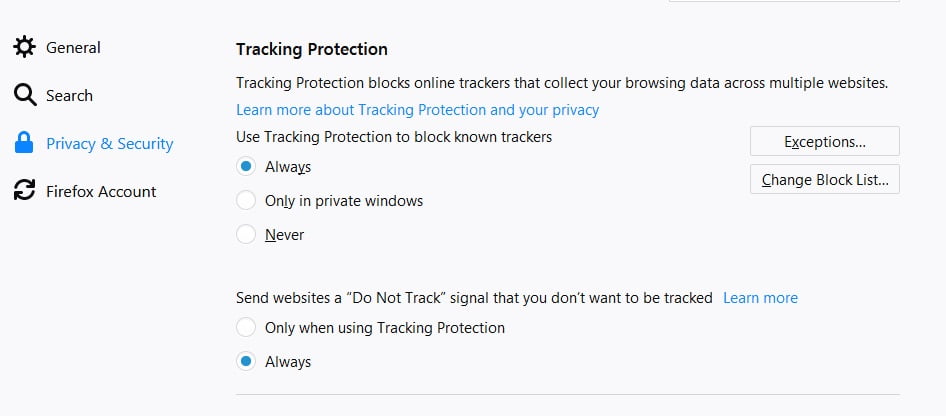The height and width of the screenshot is (416, 946).
Task: Select Only when using Tracking Protection
Action: (246, 327)
